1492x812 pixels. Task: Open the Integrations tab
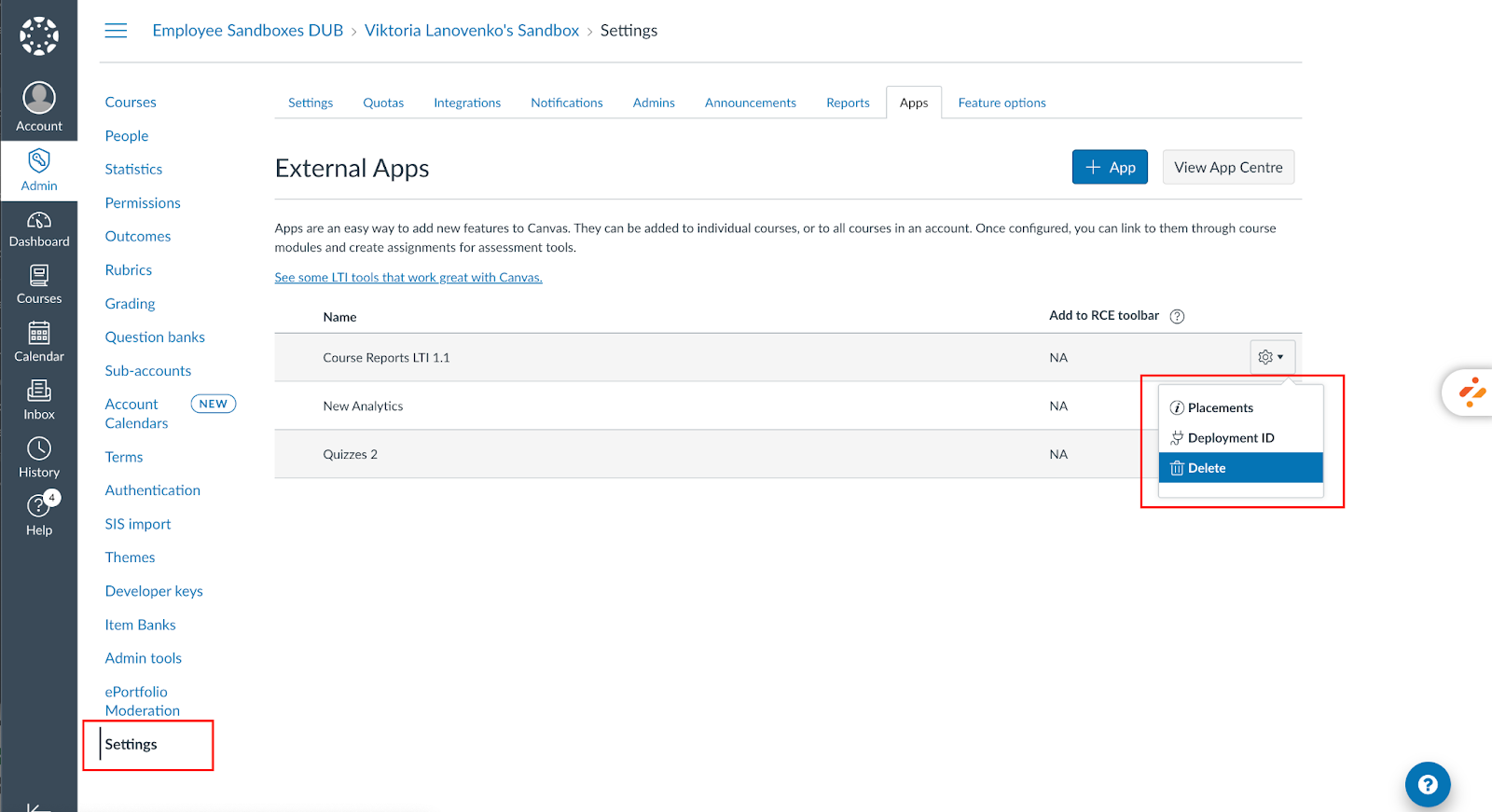(x=467, y=103)
